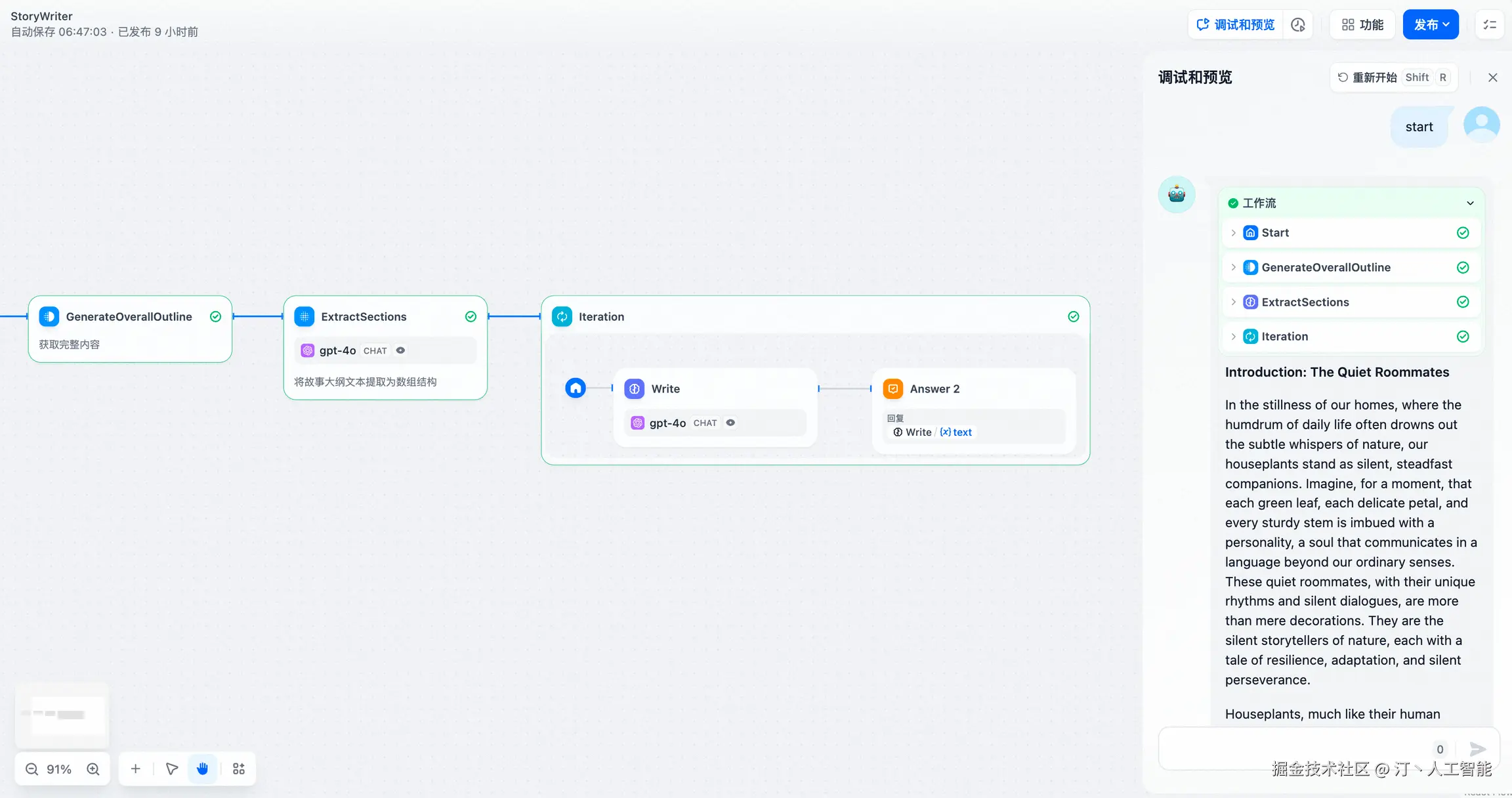Open the checklist icon at top right
The width and height of the screenshot is (1512, 798).
[x=1490, y=25]
